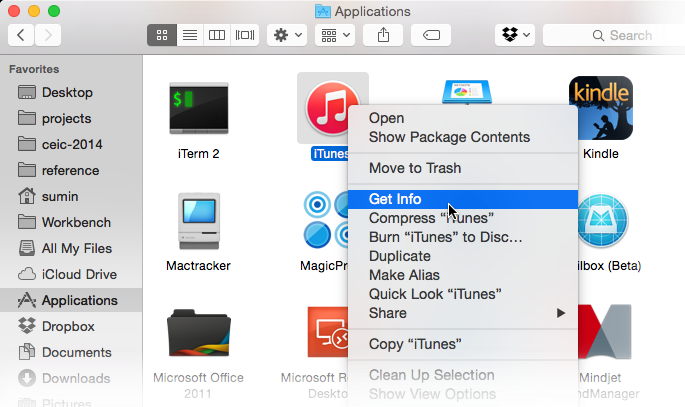Choose Copy iTunes menu item
Image resolution: width=685 pixels, height=407 pixels.
click(463, 344)
